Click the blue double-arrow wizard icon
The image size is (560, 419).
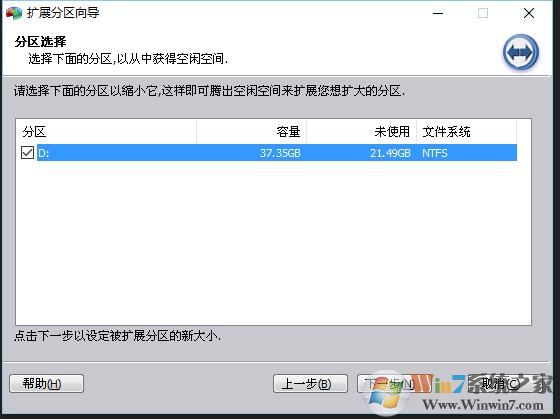click(x=521, y=53)
